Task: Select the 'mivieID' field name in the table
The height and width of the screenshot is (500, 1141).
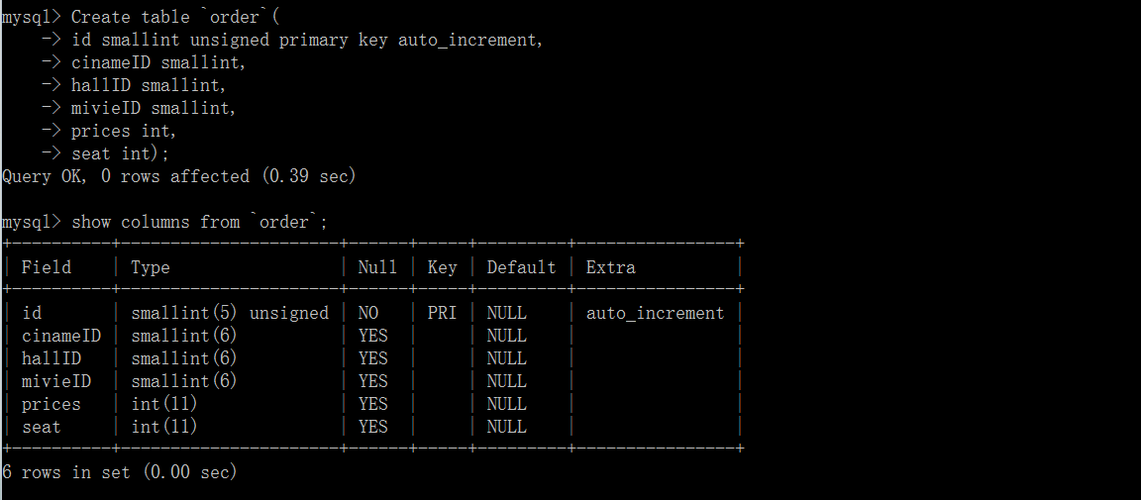Action: (x=56, y=381)
